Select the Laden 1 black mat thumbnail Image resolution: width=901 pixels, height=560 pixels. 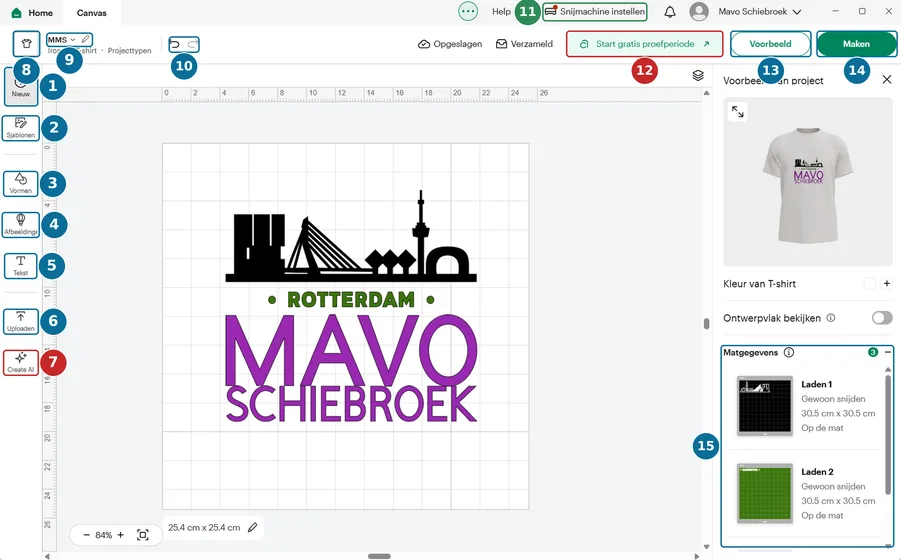[x=765, y=406]
